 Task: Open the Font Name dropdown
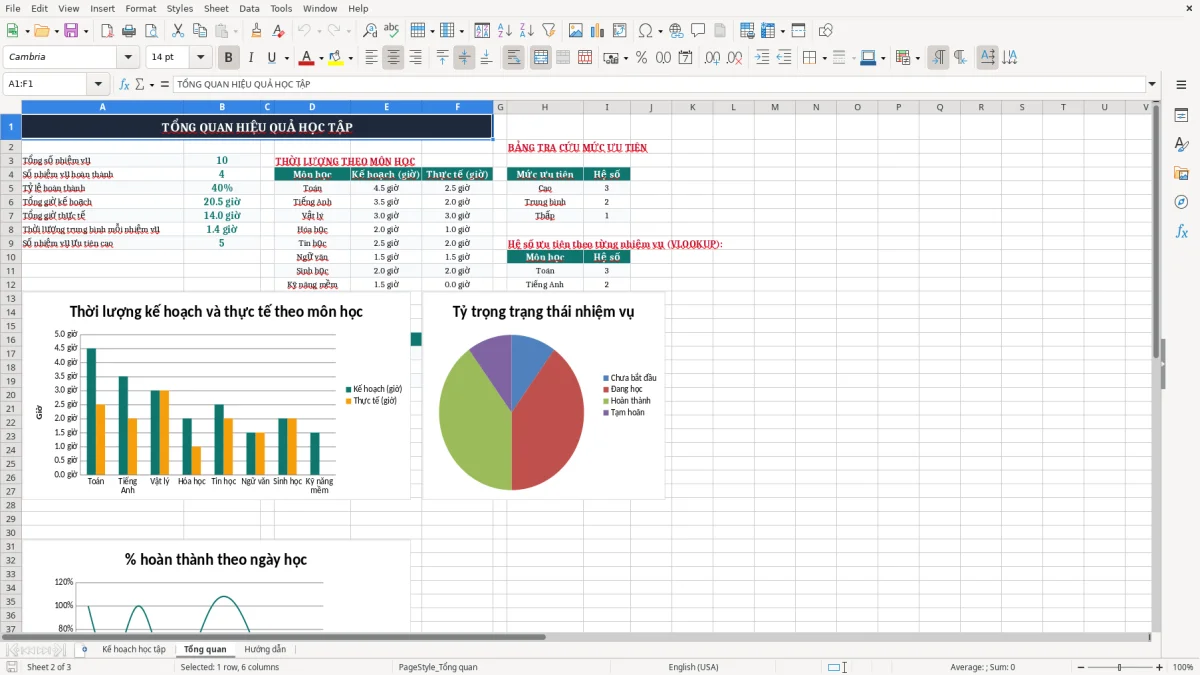pos(129,58)
